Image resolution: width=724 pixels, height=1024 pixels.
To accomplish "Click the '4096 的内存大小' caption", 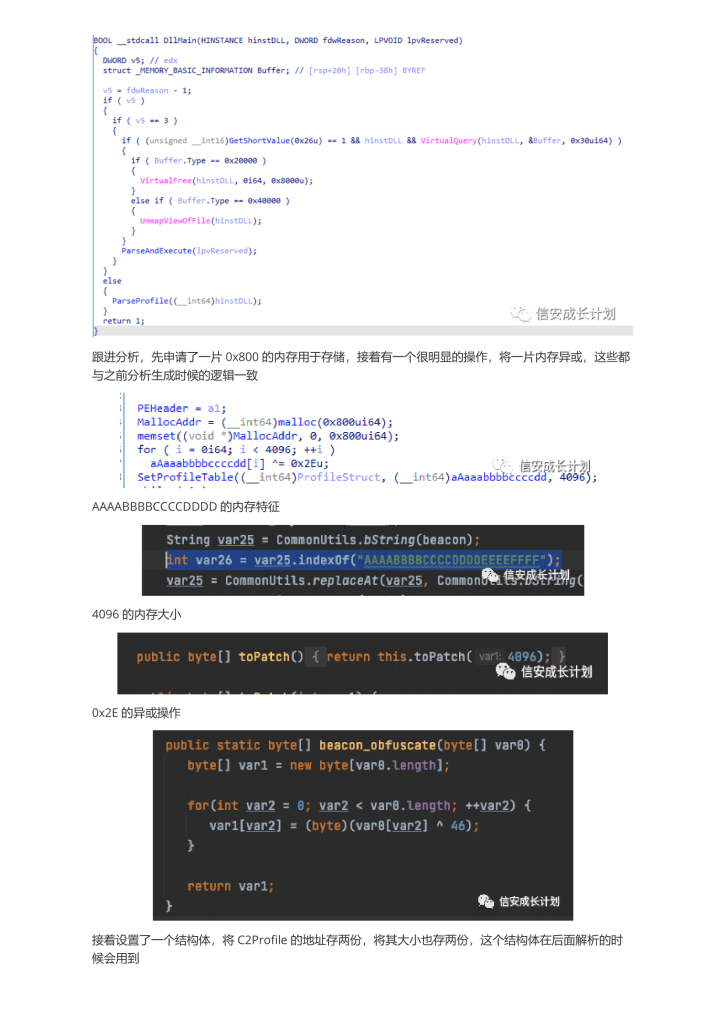I will click(136, 615).
